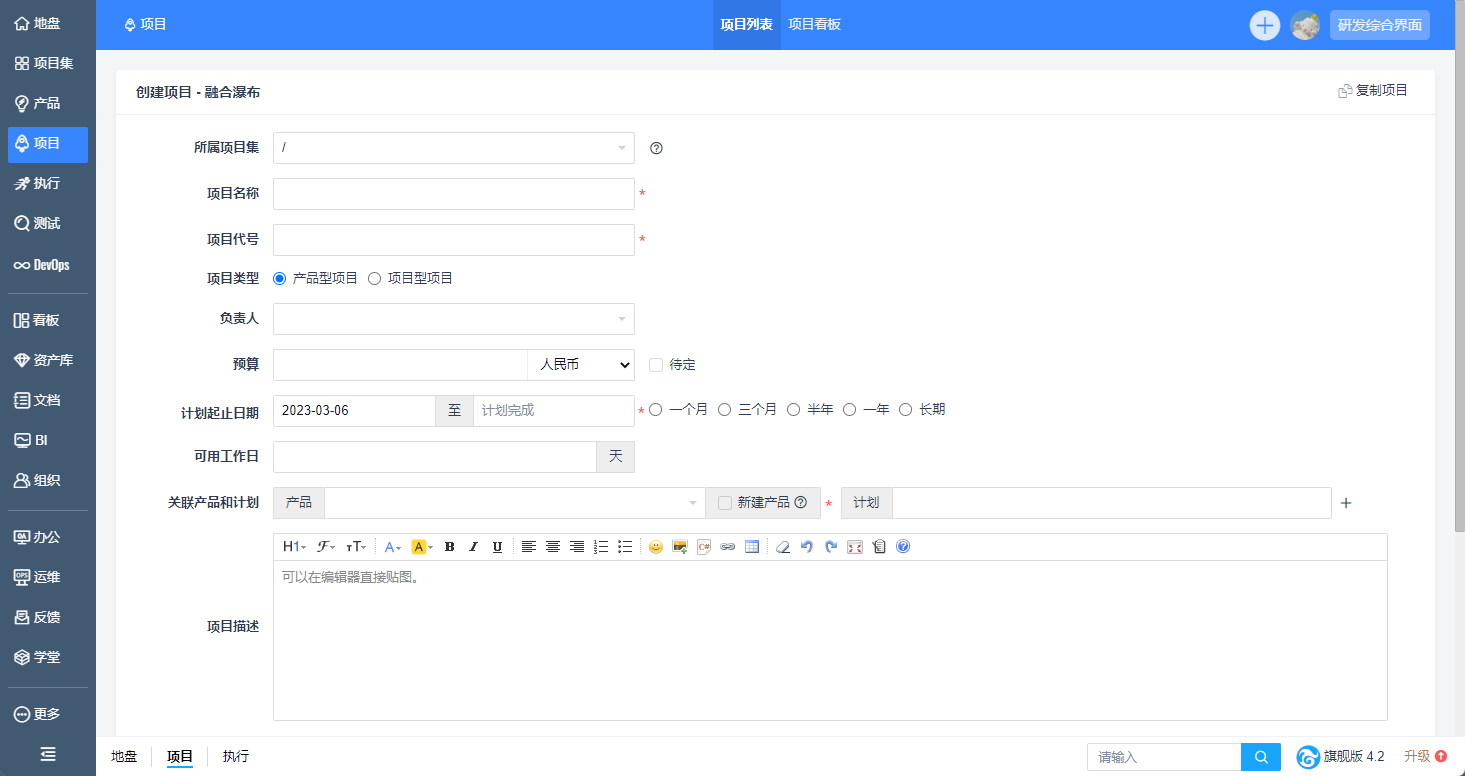Click the insert image icon in editor toolbar
This screenshot has height=776, width=1465.
[x=680, y=547]
